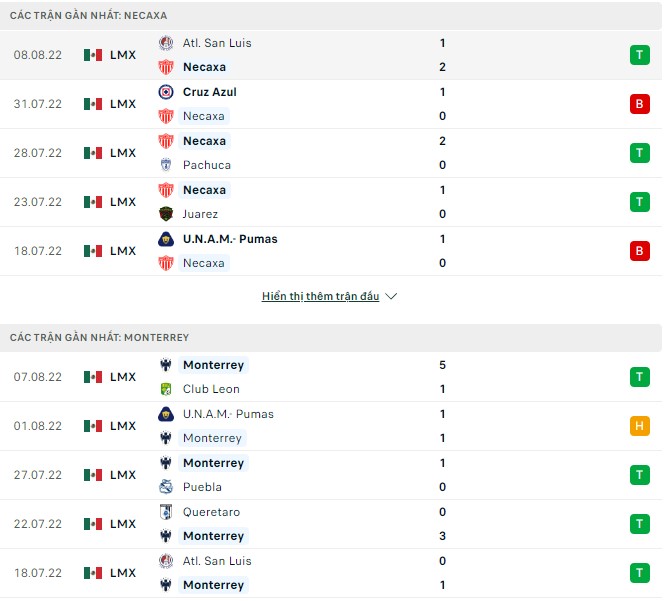Viewport: 667px width, 601px height.
Task: Click the Puebla team crest icon
Action: click(166, 487)
